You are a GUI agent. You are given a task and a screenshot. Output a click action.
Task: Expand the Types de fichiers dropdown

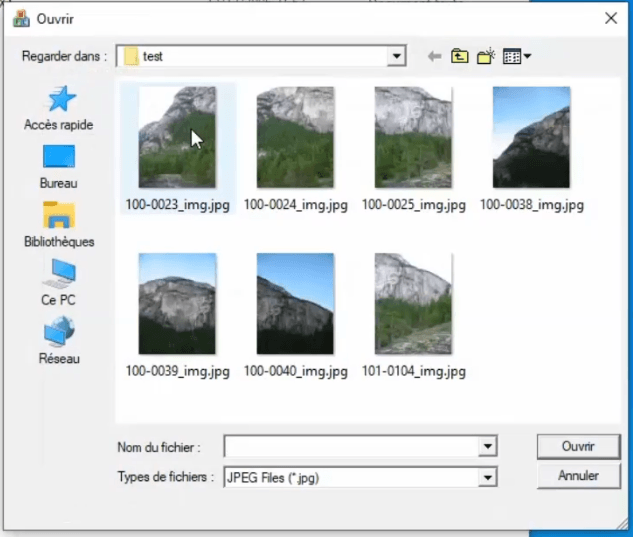coord(488,478)
